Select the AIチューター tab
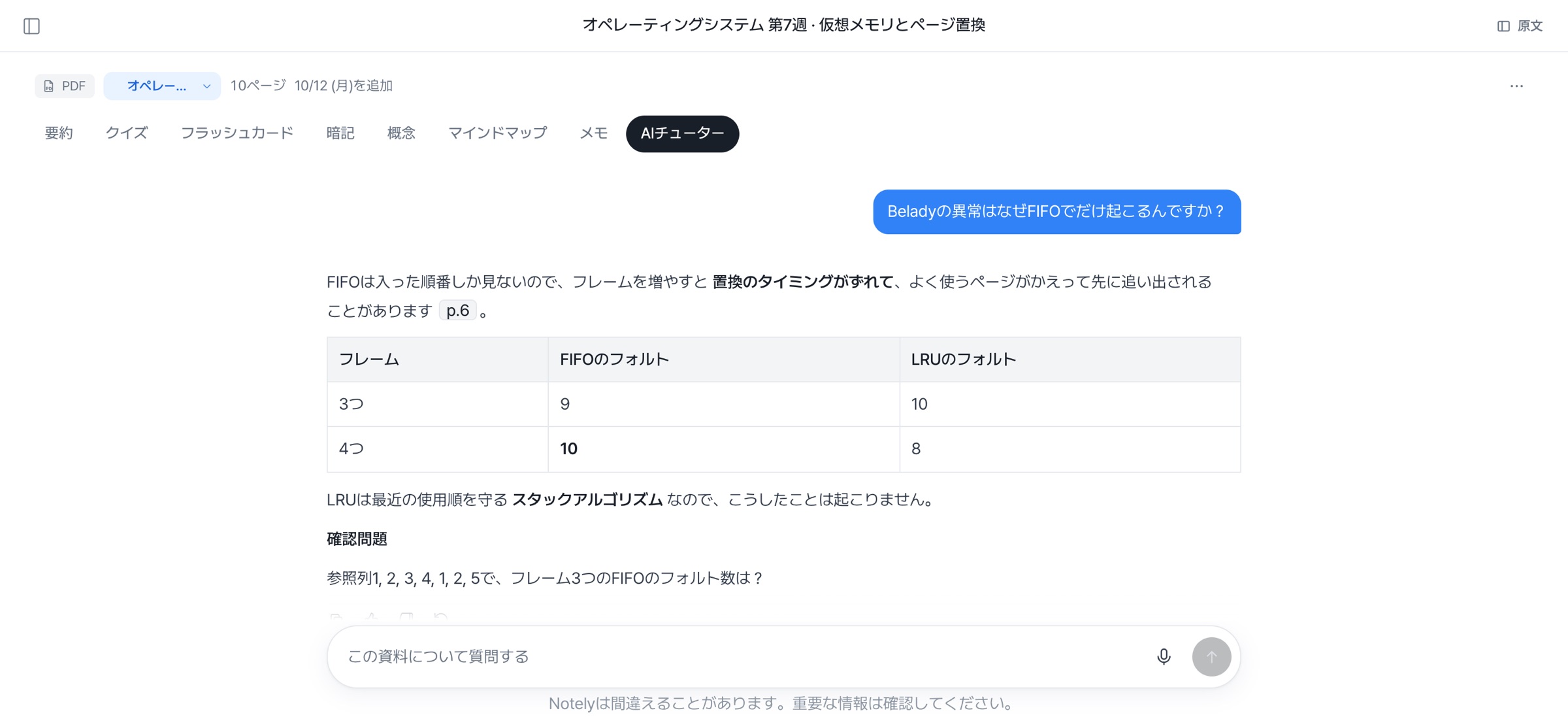This screenshot has width=1568, height=719. click(682, 134)
